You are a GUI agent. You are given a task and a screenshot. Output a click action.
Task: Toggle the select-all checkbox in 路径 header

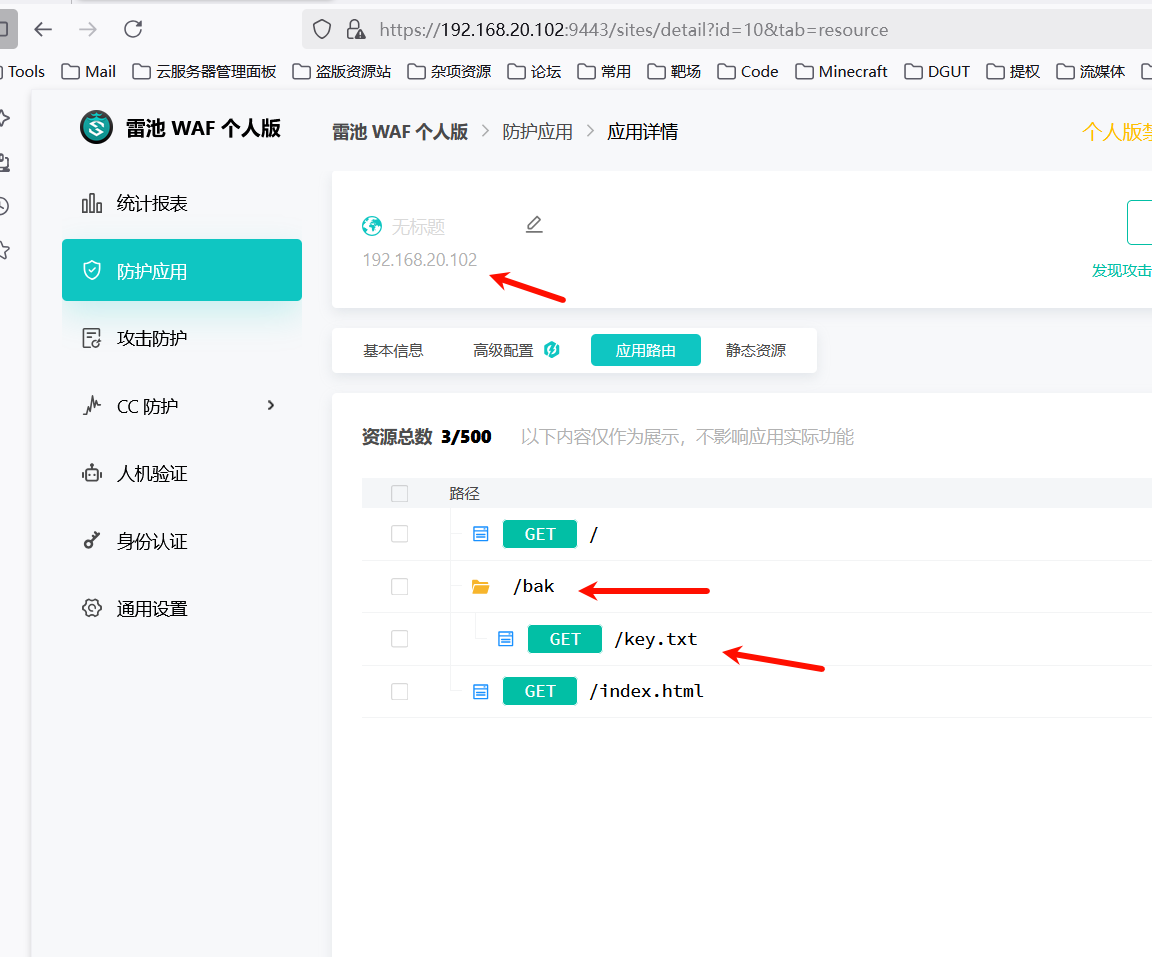coord(400,493)
